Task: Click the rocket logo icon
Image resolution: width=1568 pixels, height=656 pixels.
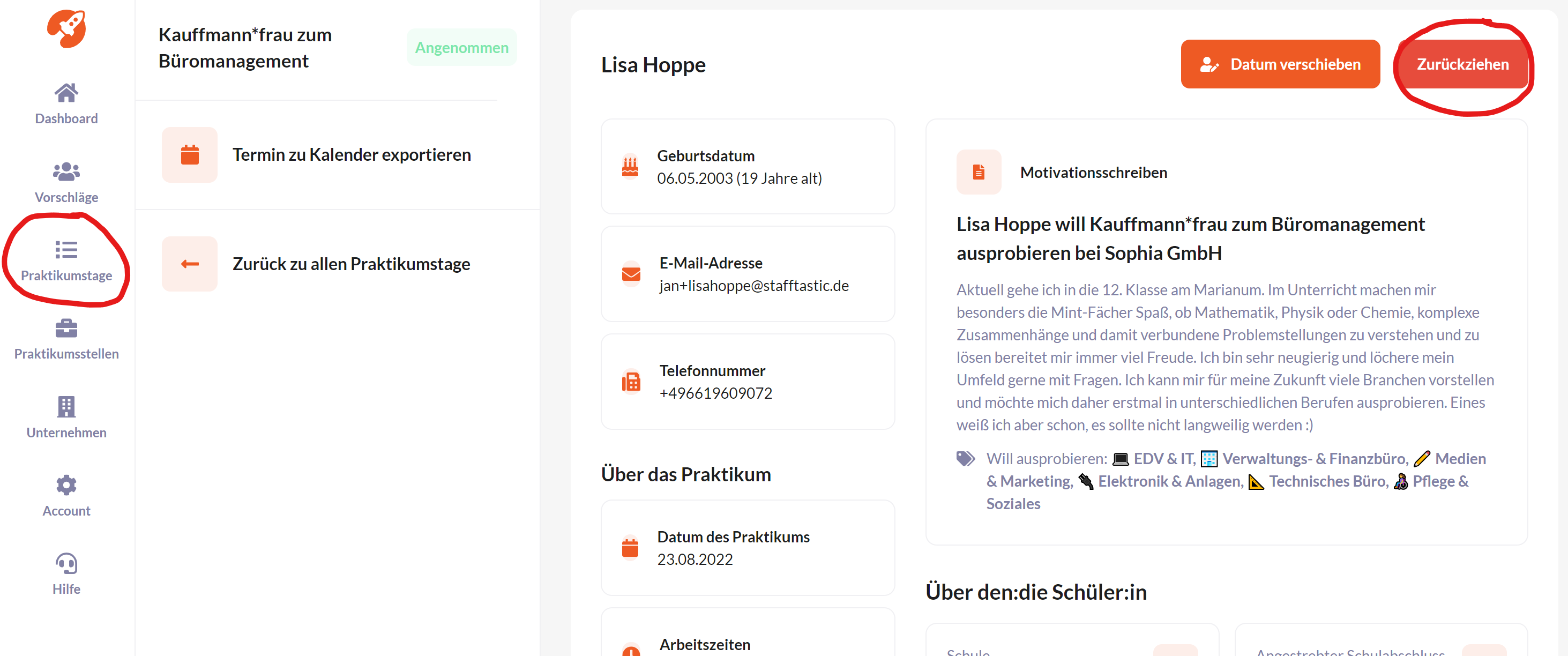Action: [x=66, y=28]
